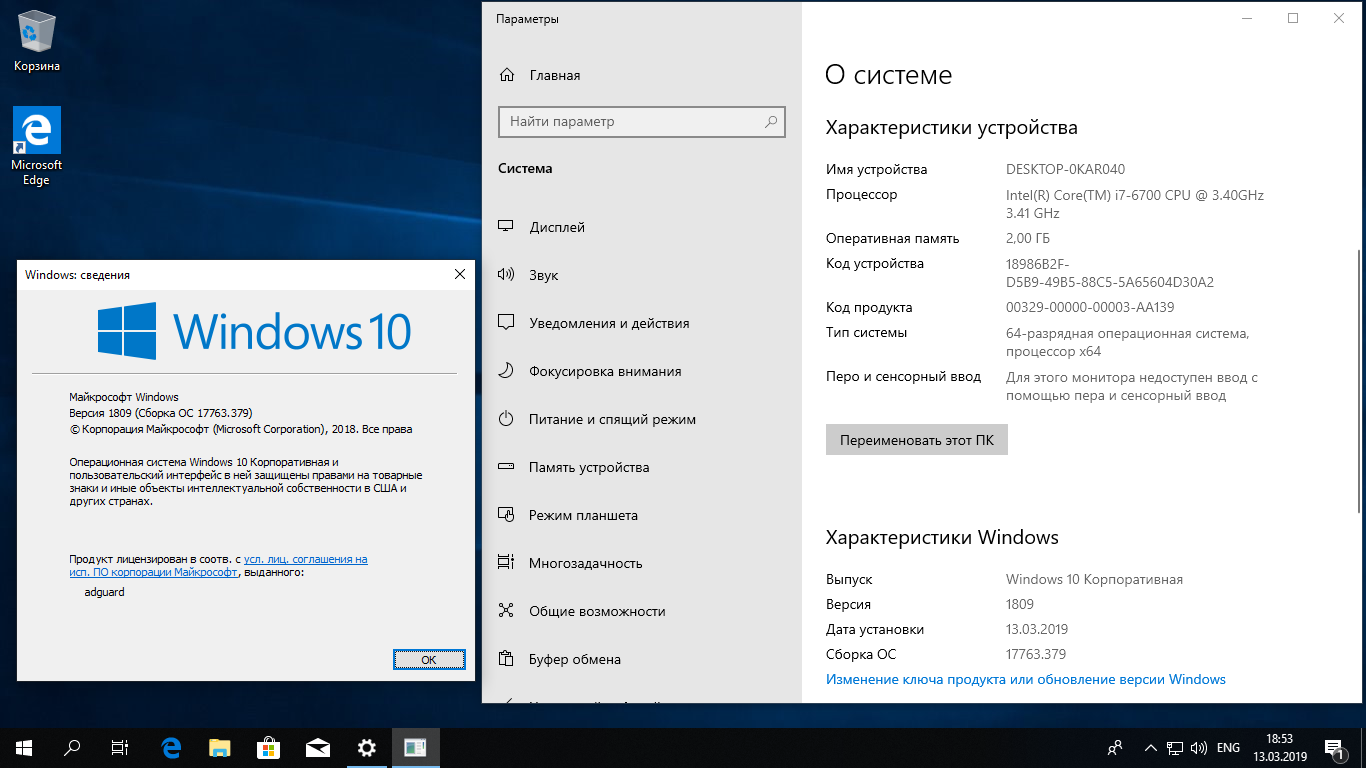Open Звук settings page
This screenshot has width=1366, height=768.
642,275
